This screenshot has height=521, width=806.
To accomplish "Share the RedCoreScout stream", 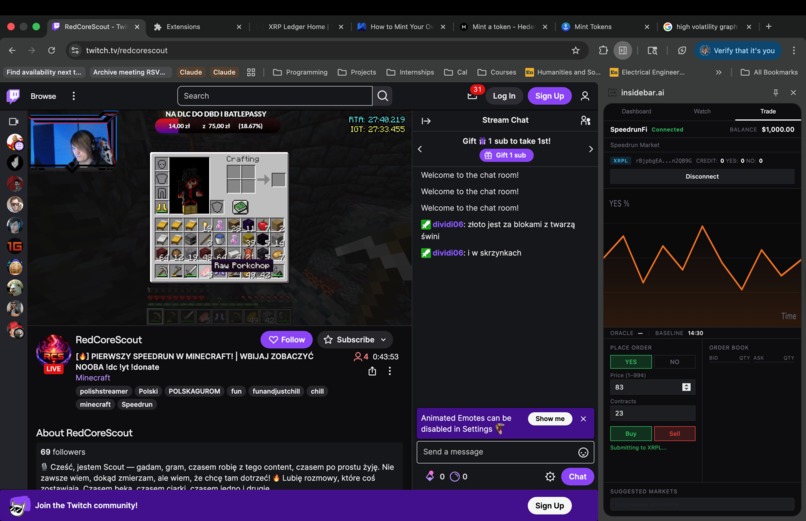I will (372, 371).
